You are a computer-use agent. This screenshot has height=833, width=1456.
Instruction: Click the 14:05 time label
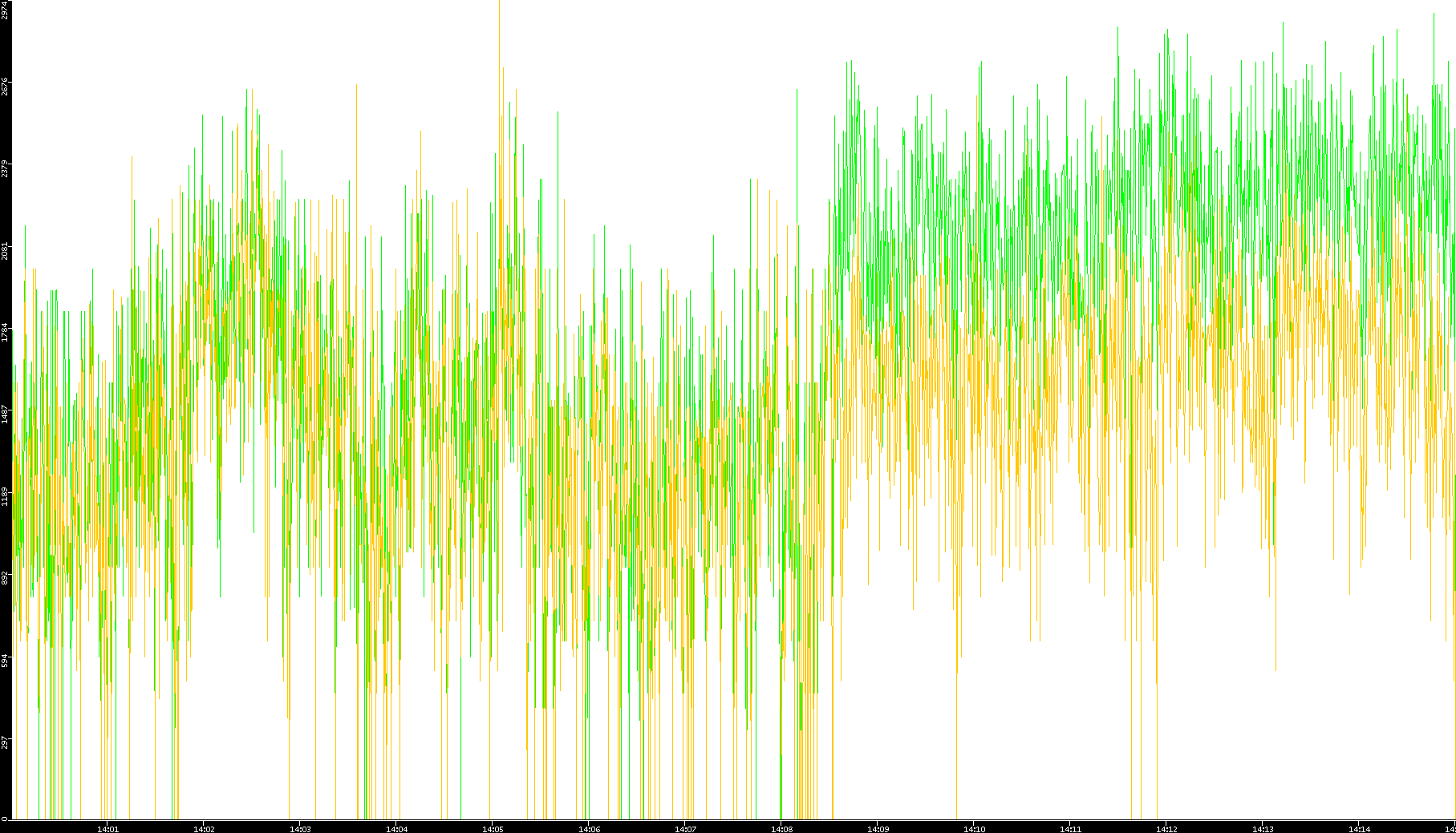(x=493, y=829)
